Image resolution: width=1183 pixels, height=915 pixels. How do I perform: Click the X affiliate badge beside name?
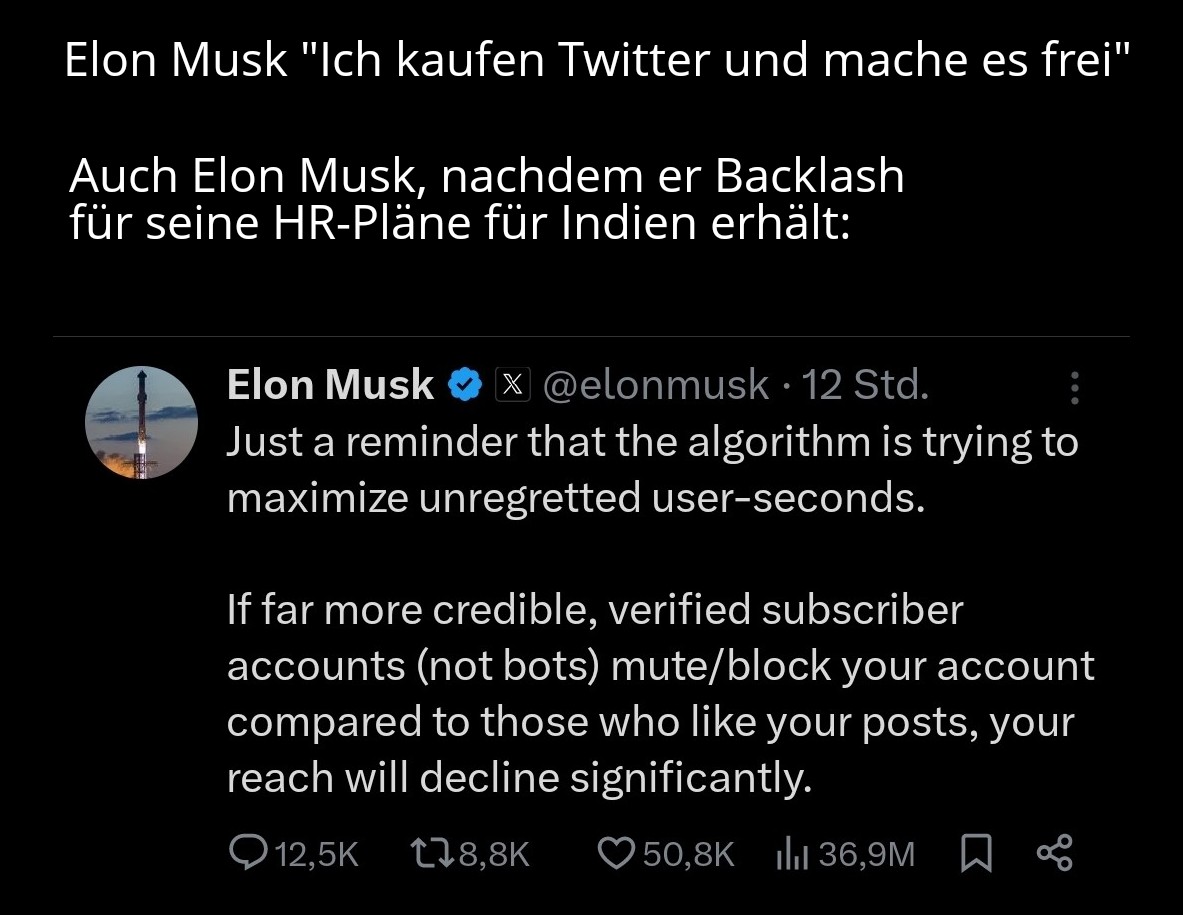click(x=512, y=385)
